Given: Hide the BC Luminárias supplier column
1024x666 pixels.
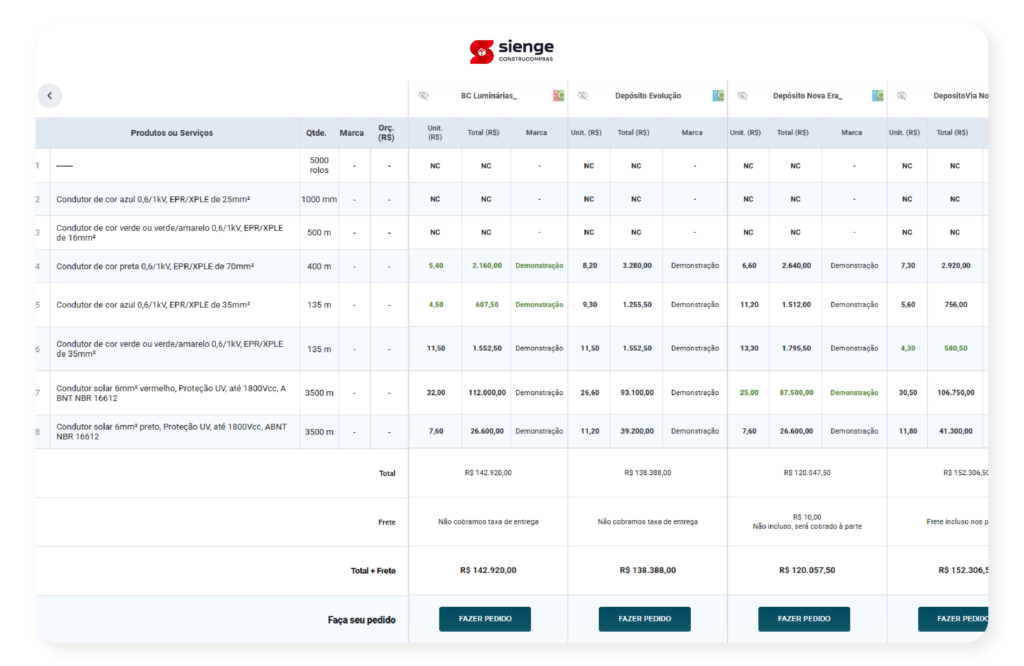Looking at the screenshot, I should 423,96.
